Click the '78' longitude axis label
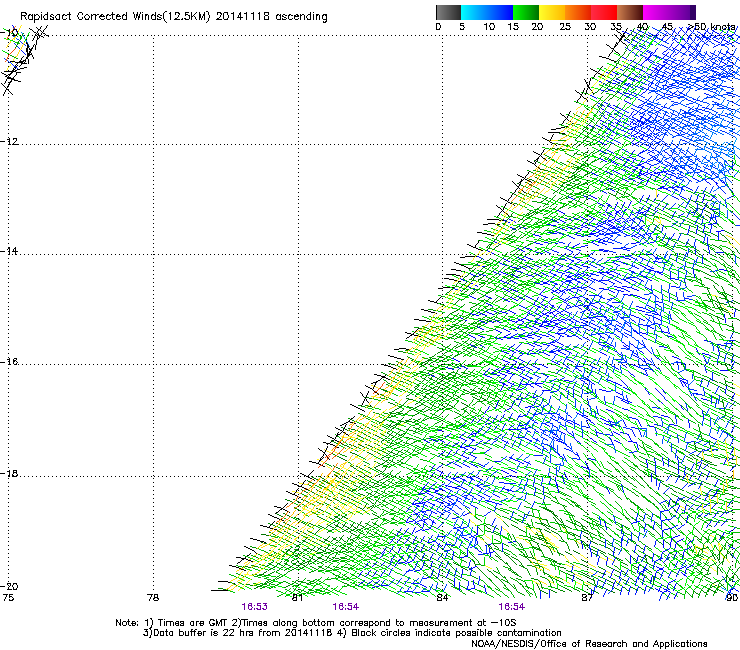The width and height of the screenshot is (740, 650). 153,598
